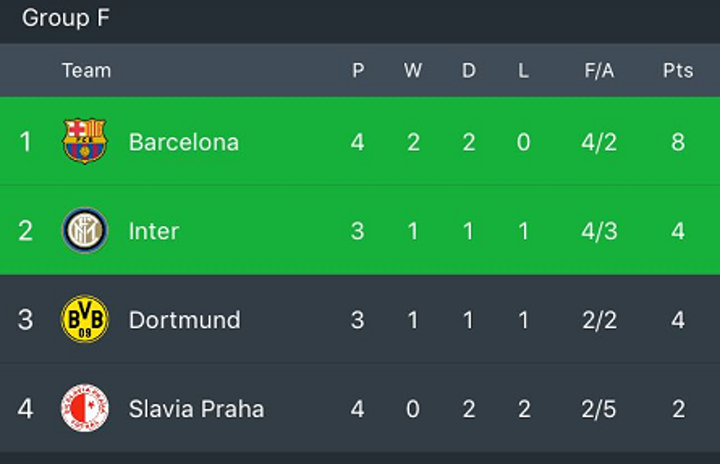Open the Inter team name
Screen dimensions: 720x464
coord(154,231)
